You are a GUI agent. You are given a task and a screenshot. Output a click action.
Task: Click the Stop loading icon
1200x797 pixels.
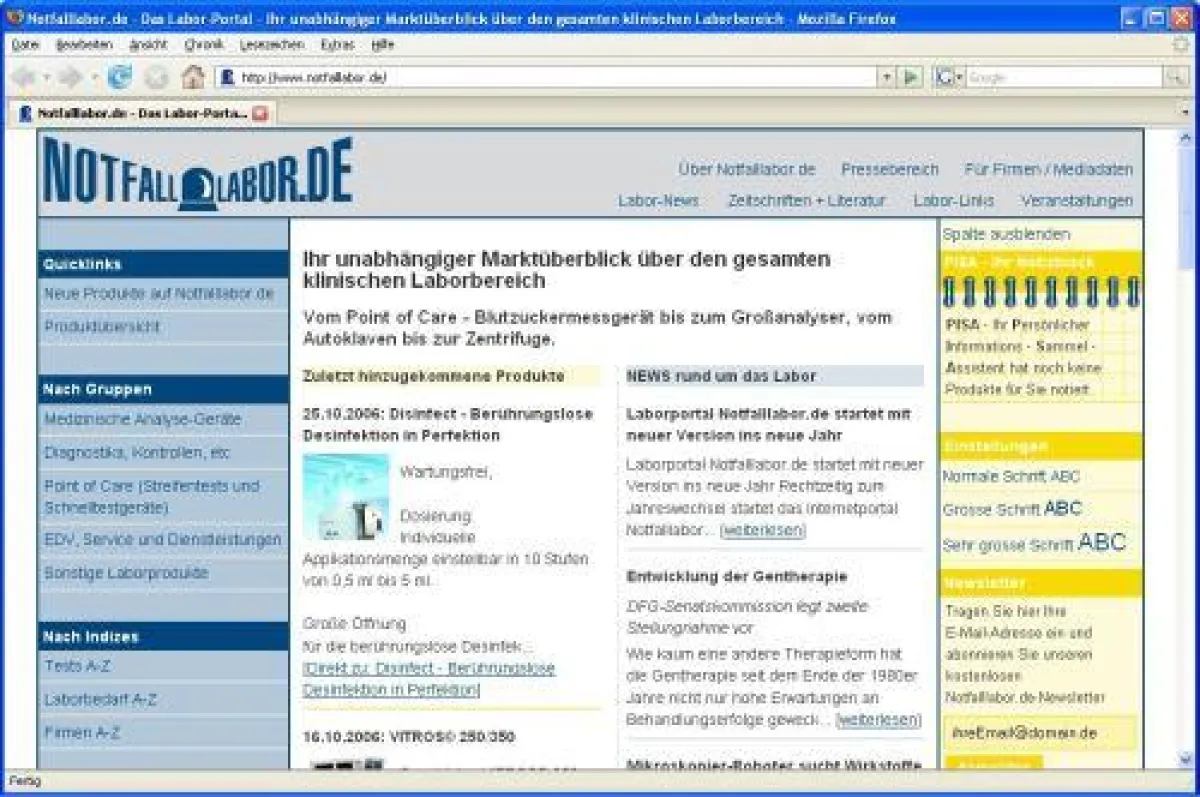(155, 76)
